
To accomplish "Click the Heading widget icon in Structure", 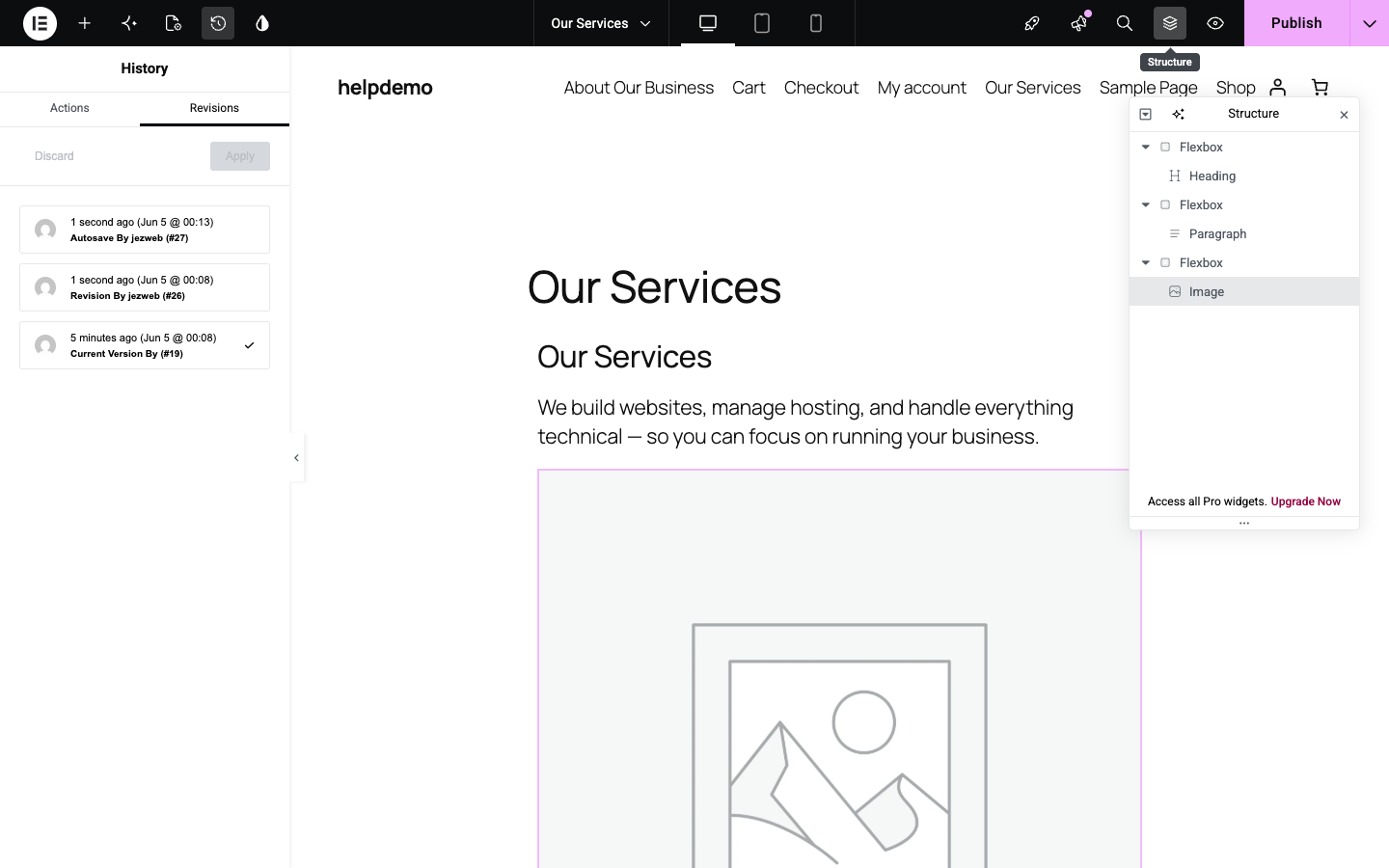I will 1175,176.
